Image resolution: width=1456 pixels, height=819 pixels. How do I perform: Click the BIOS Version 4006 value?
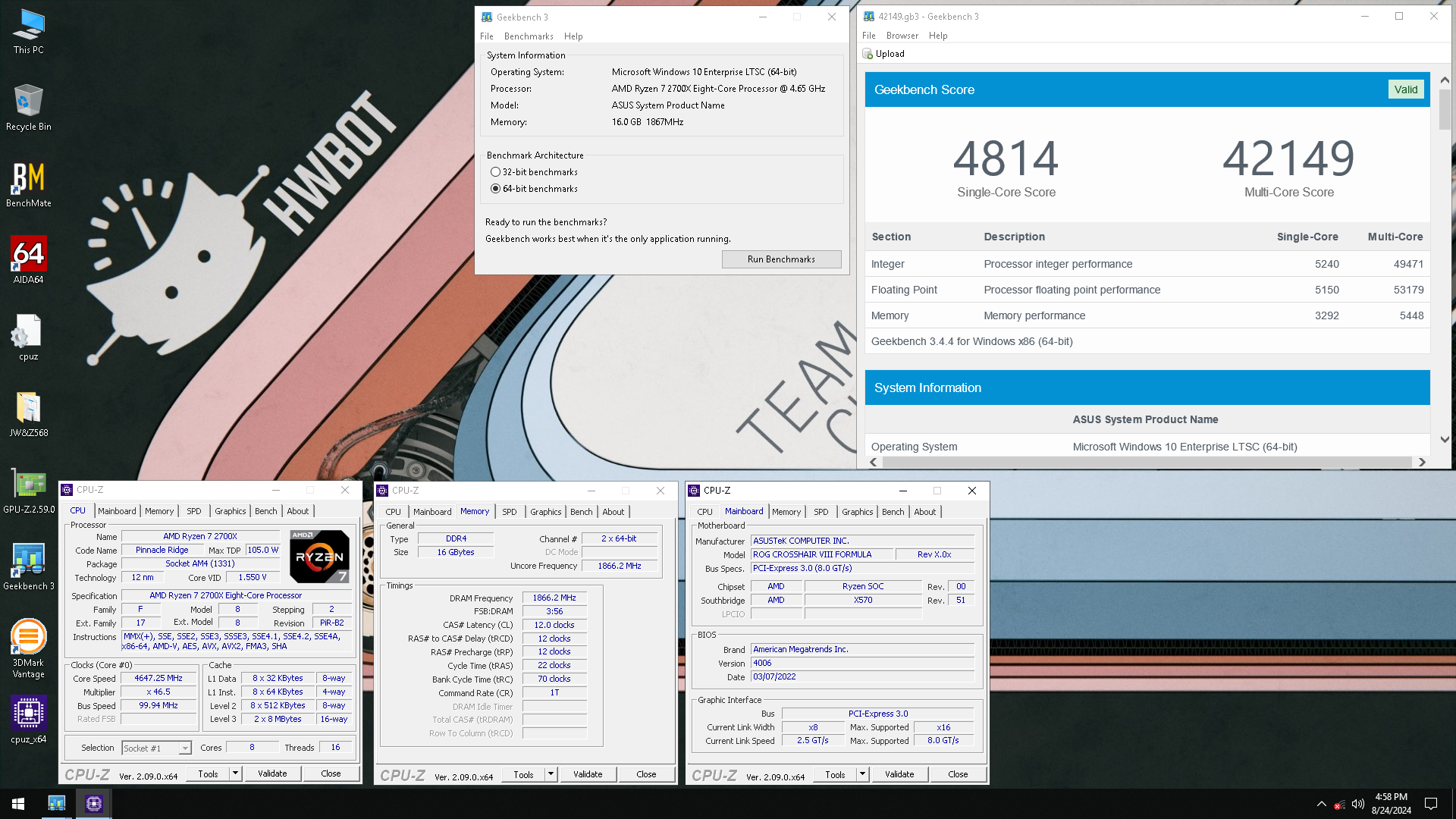[x=862, y=664]
